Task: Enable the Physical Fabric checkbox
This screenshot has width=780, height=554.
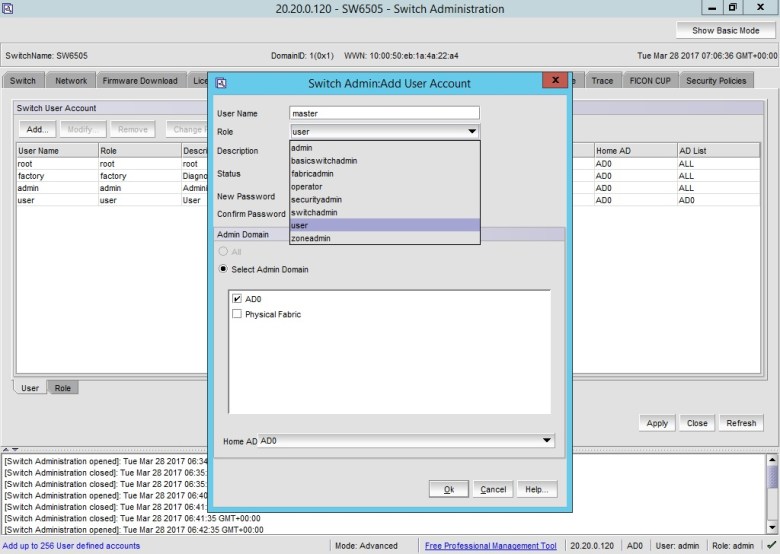Action: [x=237, y=314]
